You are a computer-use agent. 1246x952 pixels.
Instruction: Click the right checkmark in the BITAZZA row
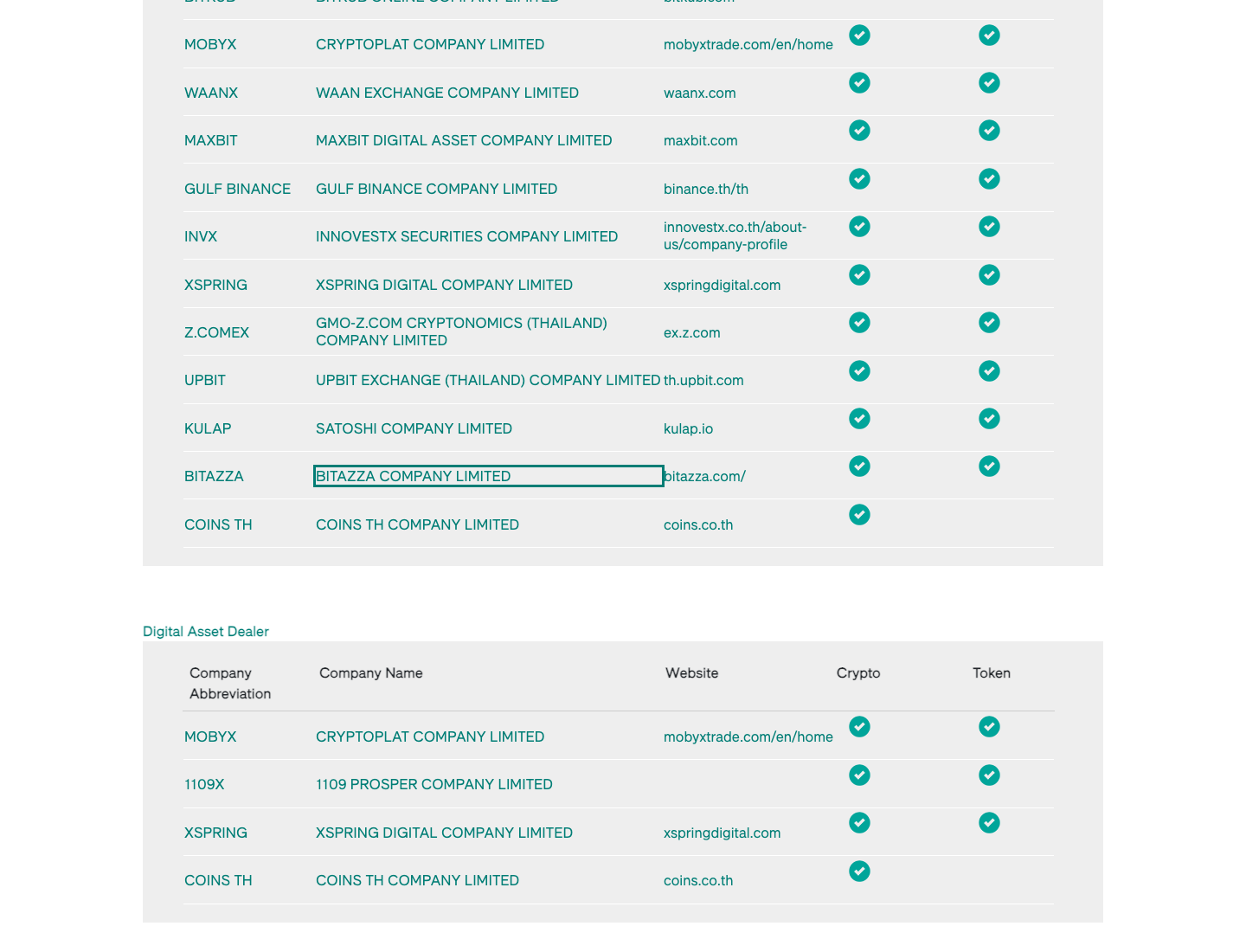989,466
